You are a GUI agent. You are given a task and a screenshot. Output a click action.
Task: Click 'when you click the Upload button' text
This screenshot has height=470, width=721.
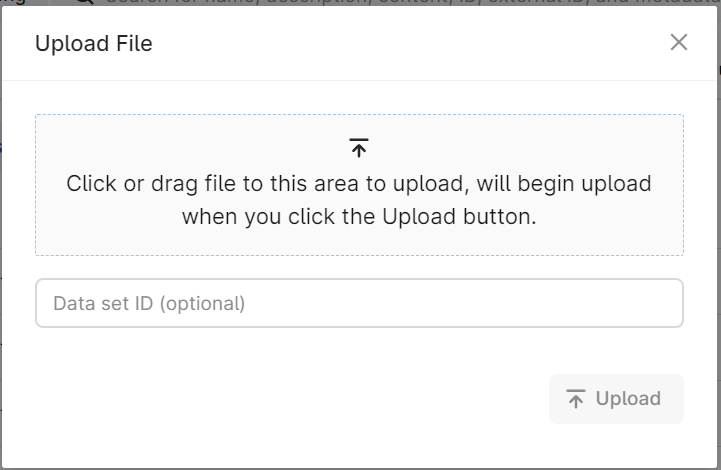click(359, 217)
